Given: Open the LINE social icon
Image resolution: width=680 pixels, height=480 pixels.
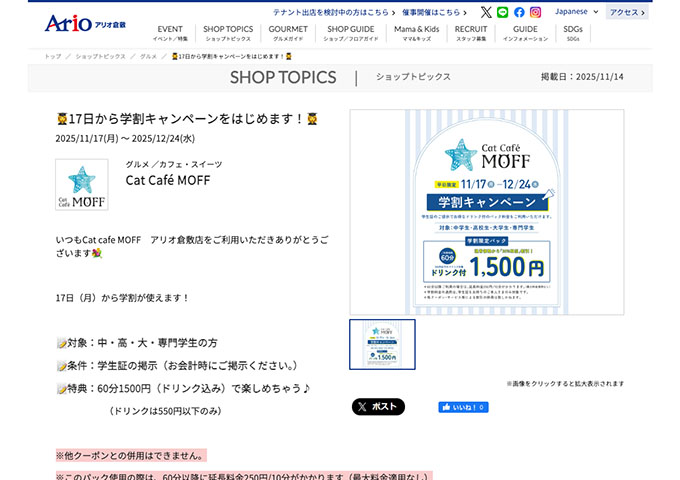Looking at the screenshot, I should pos(503,12).
